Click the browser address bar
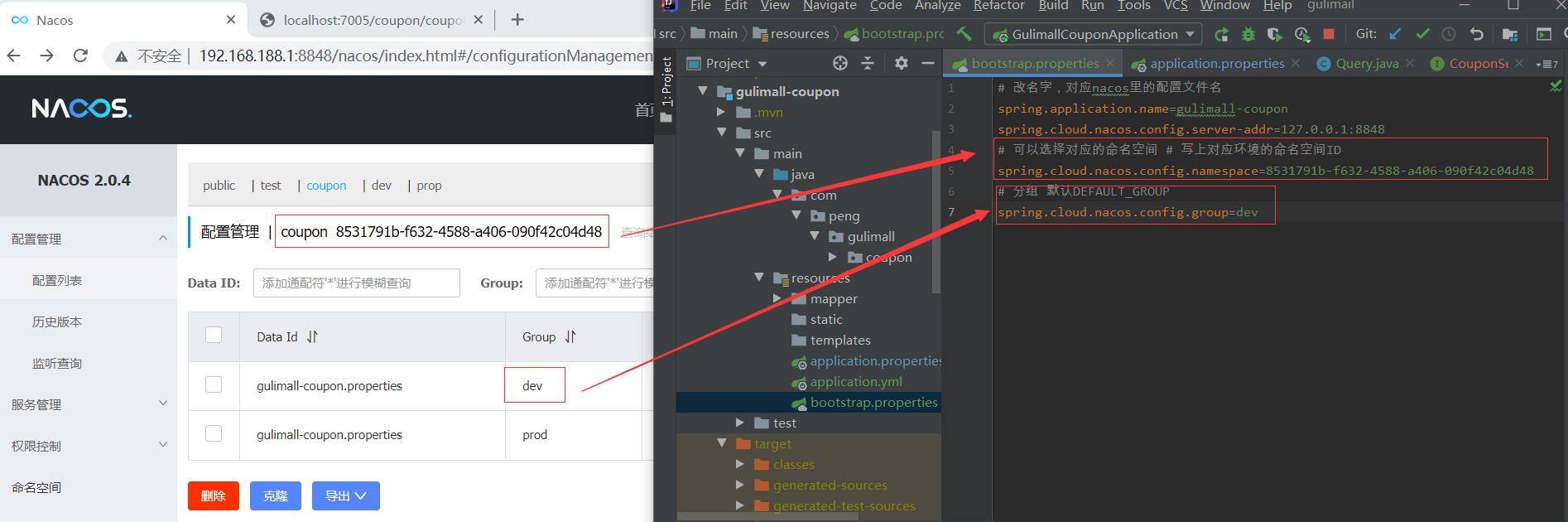Image resolution: width=1568 pixels, height=522 pixels. click(x=426, y=56)
